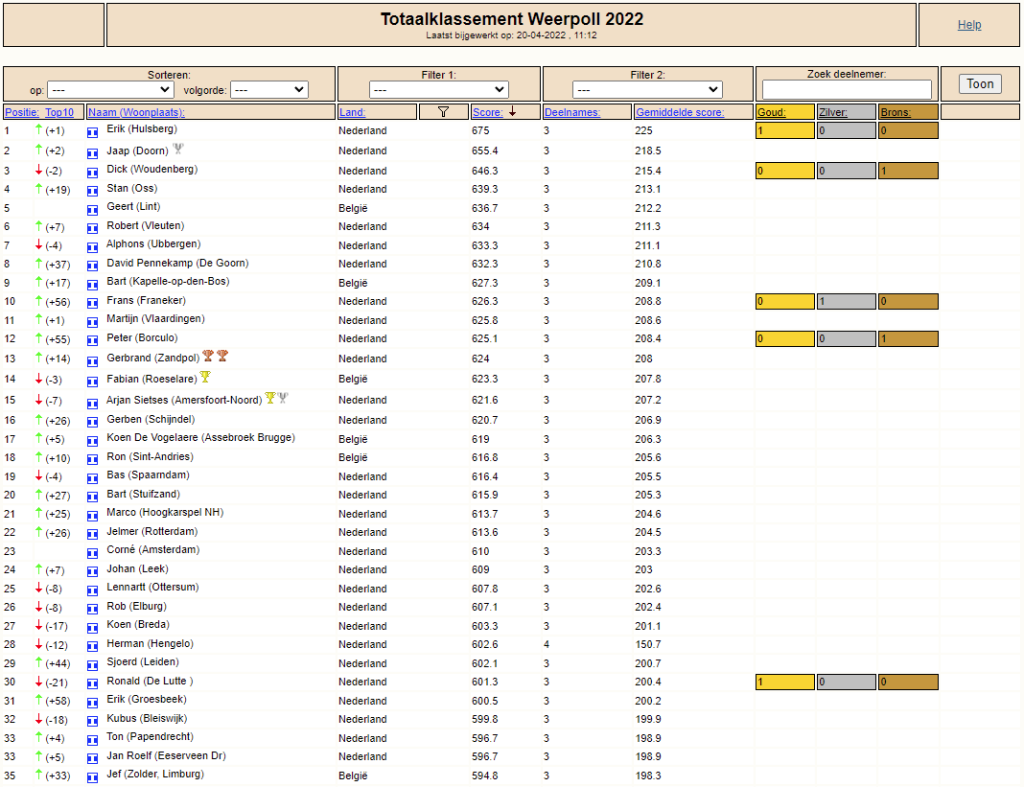Click the Zoek deelnemer search field
Screen dimensions: 1024x787
(846, 89)
